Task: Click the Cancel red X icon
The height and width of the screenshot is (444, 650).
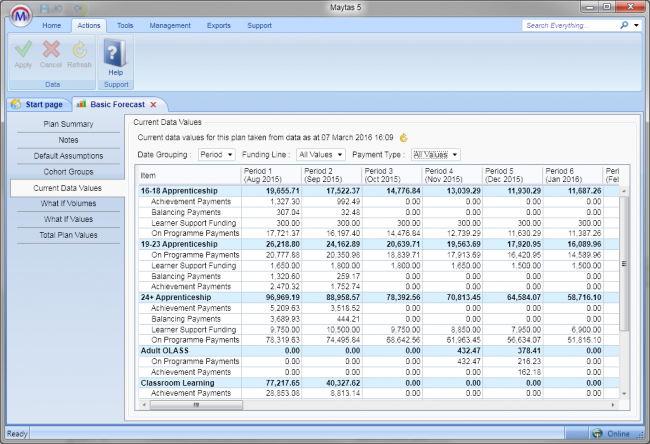Action: [x=51, y=50]
